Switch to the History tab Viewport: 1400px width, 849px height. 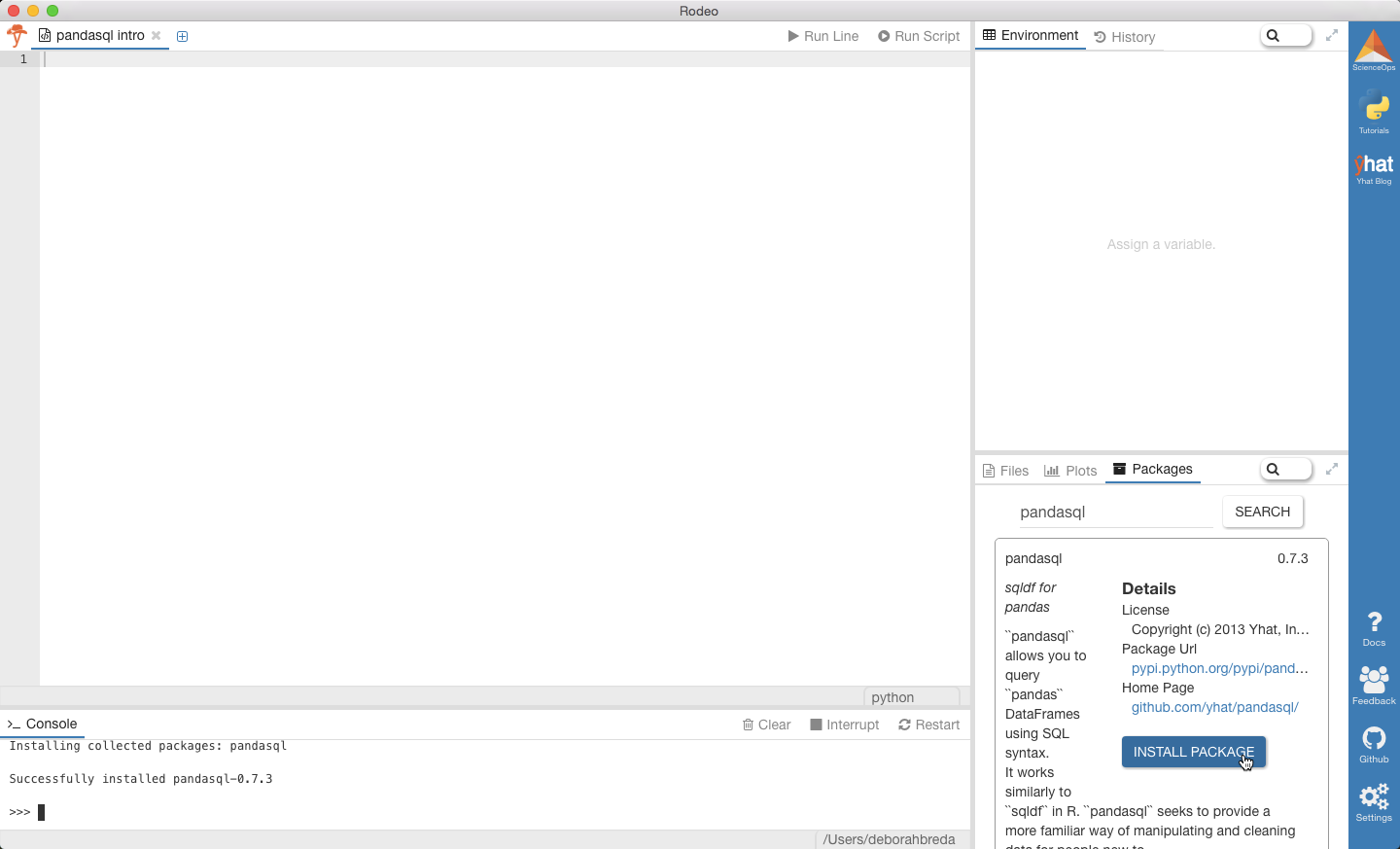(x=1125, y=37)
